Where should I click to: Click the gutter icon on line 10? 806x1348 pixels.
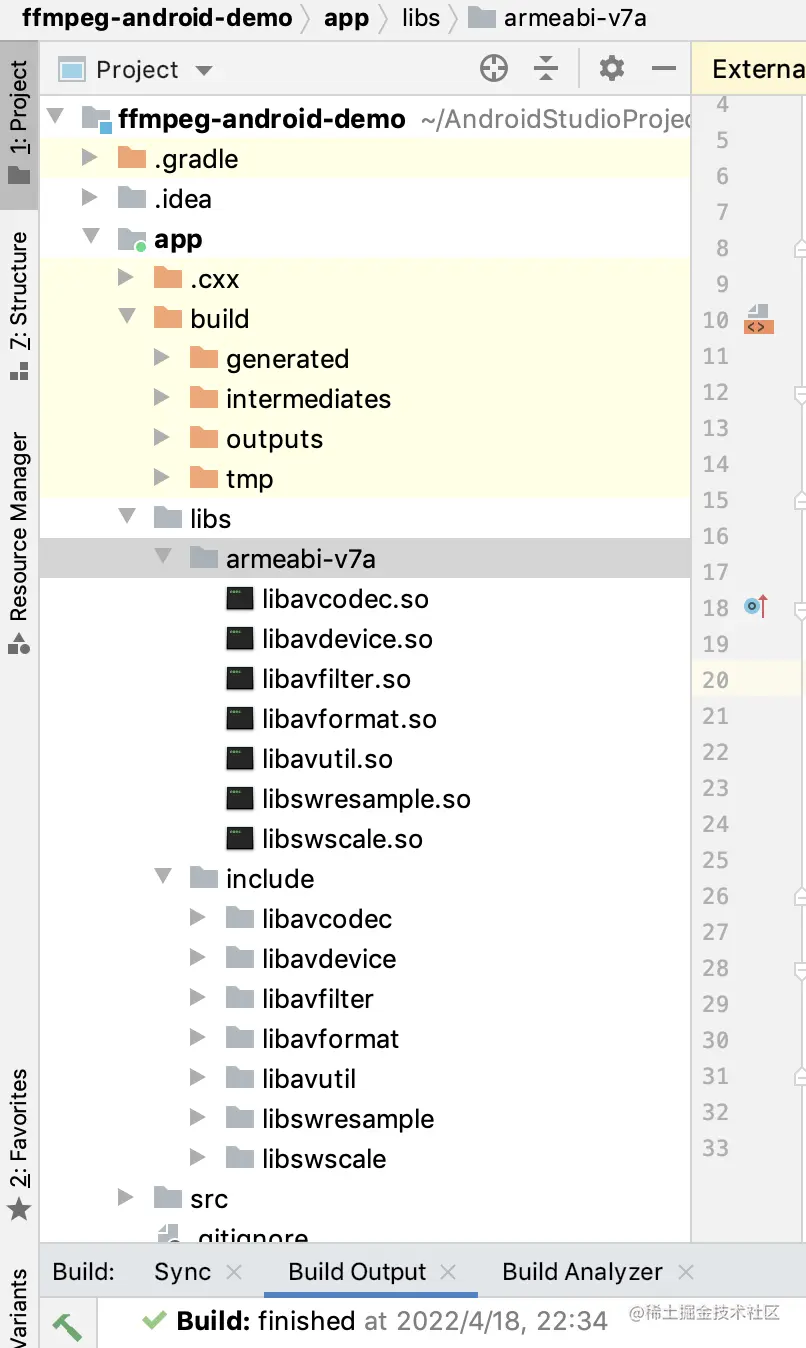758,320
